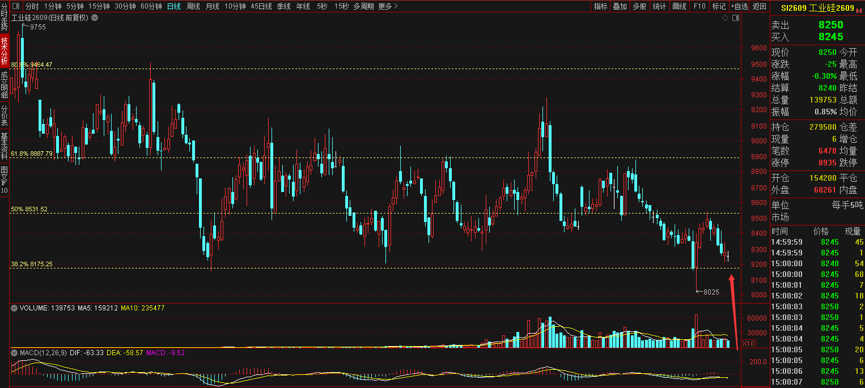Viewport: 865px width, 388px height.
Task: Select the 60分钟 period
Action: click(x=151, y=6)
